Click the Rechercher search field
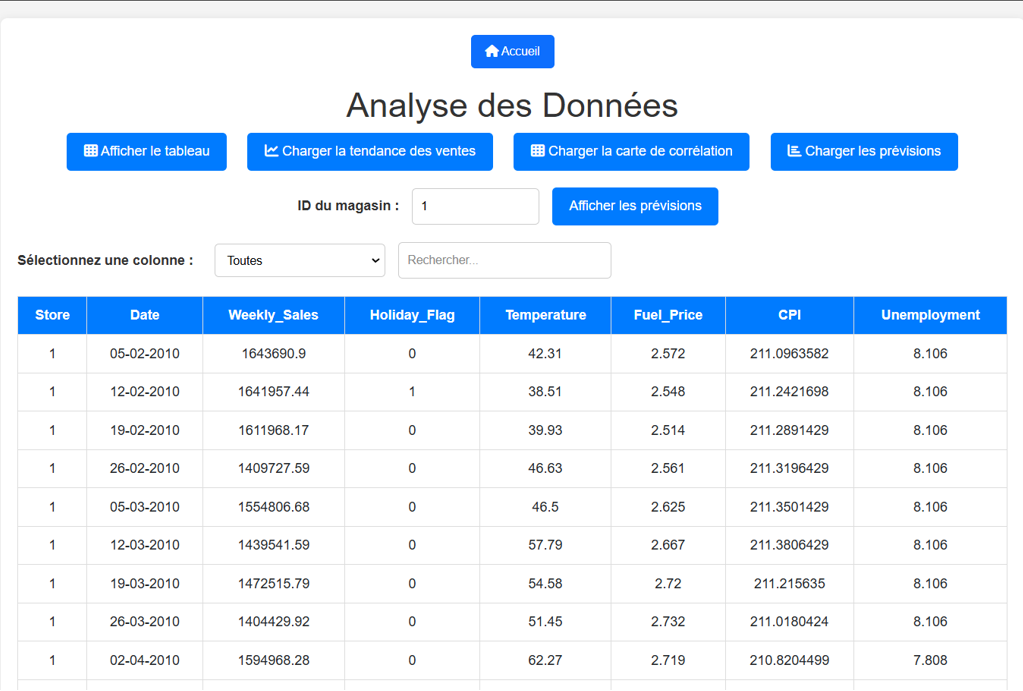 pos(504,260)
